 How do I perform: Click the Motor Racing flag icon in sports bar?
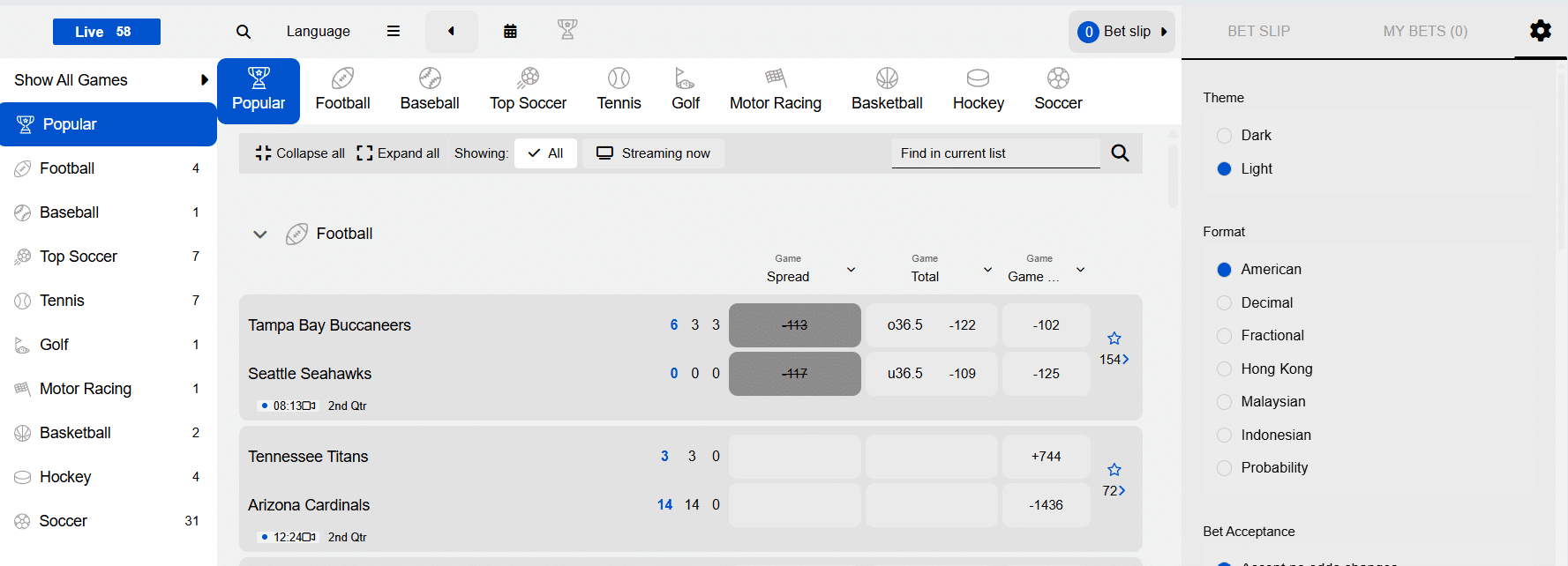(x=776, y=78)
